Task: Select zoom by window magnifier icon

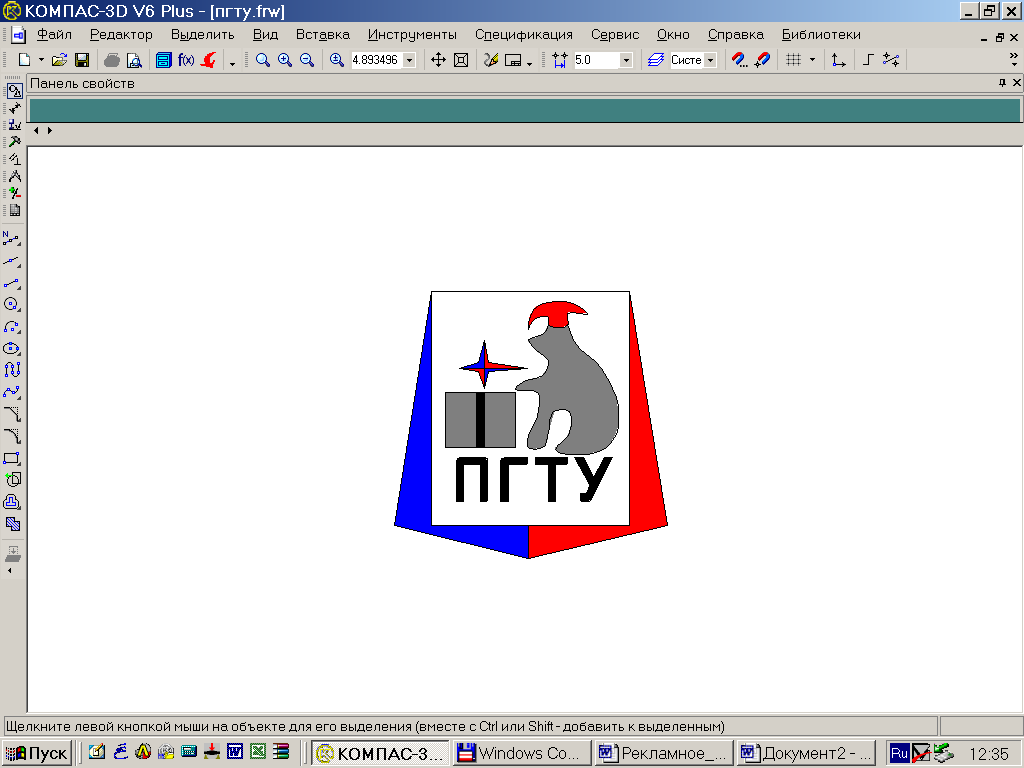Action: click(x=263, y=60)
